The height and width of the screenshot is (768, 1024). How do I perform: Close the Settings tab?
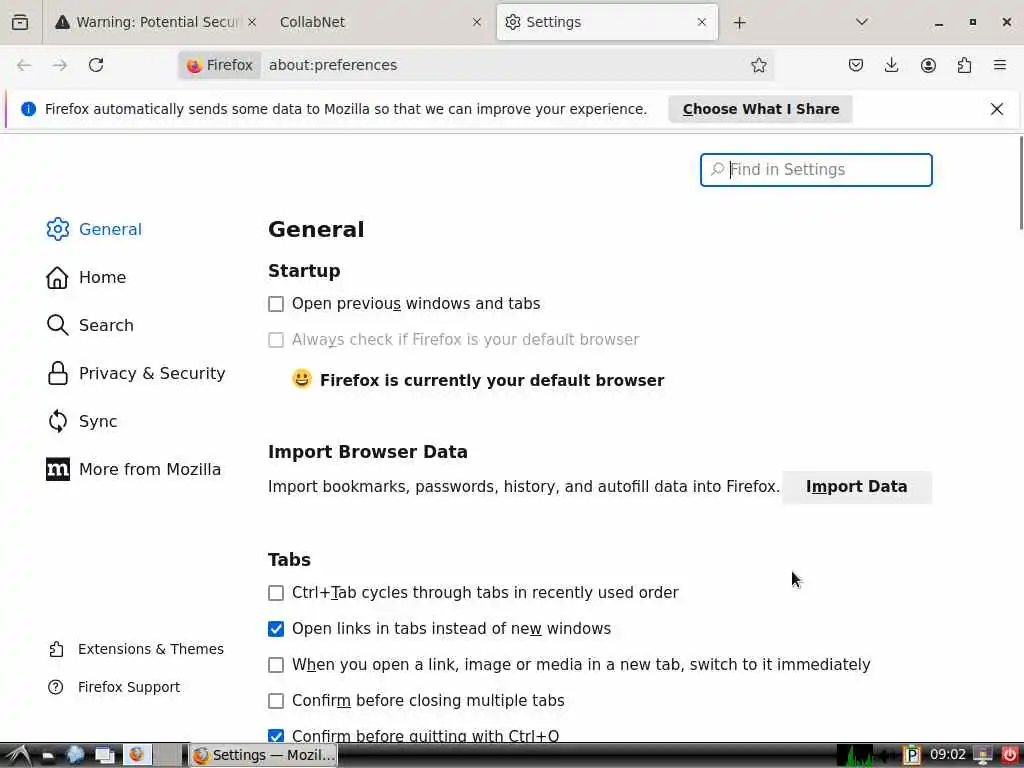pyautogui.click(x=701, y=22)
